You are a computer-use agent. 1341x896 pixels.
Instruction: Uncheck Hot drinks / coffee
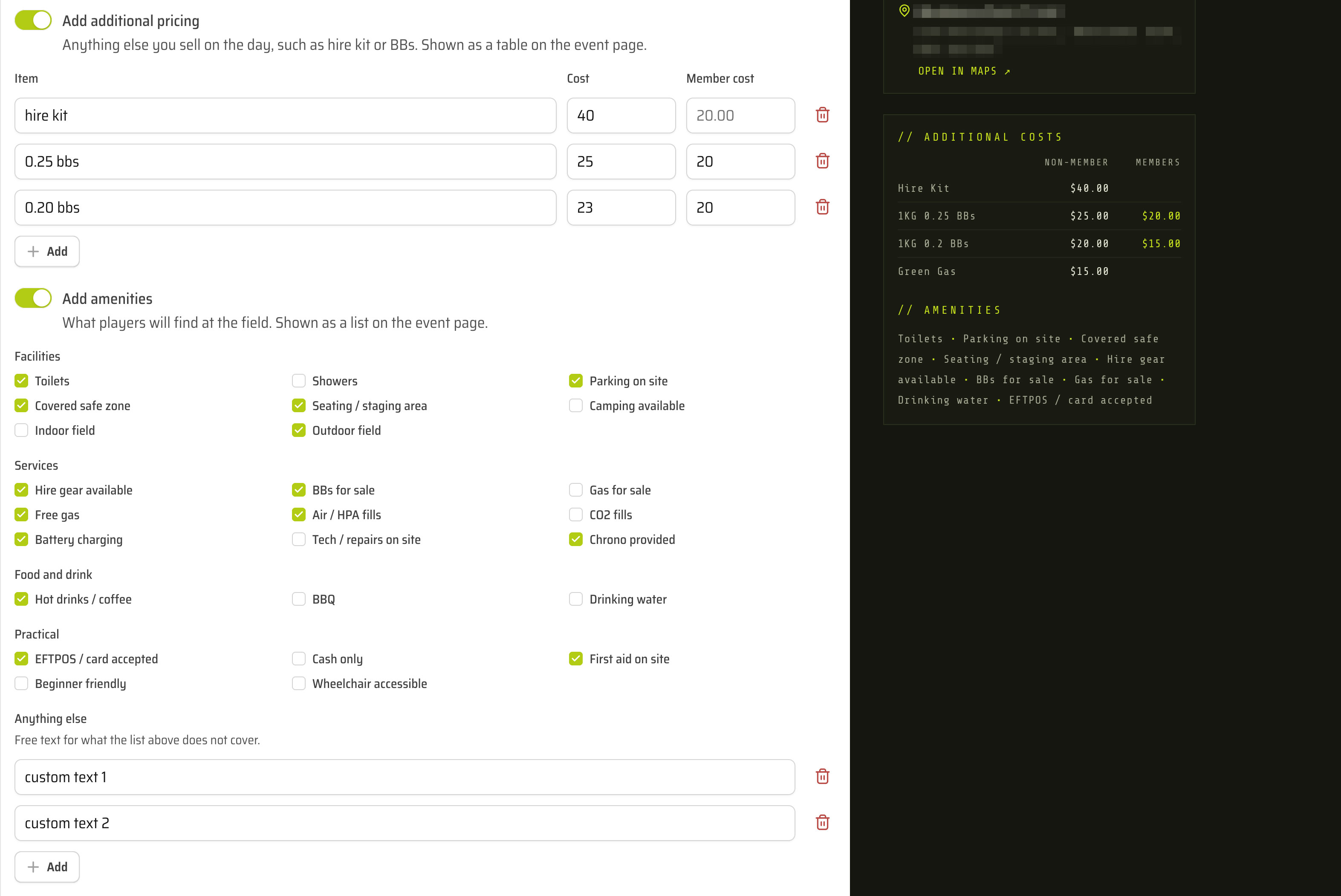[x=21, y=599]
